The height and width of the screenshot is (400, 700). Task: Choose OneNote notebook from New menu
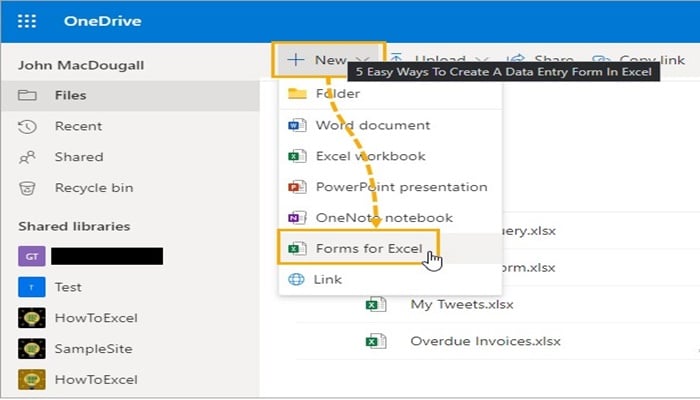[391, 218]
